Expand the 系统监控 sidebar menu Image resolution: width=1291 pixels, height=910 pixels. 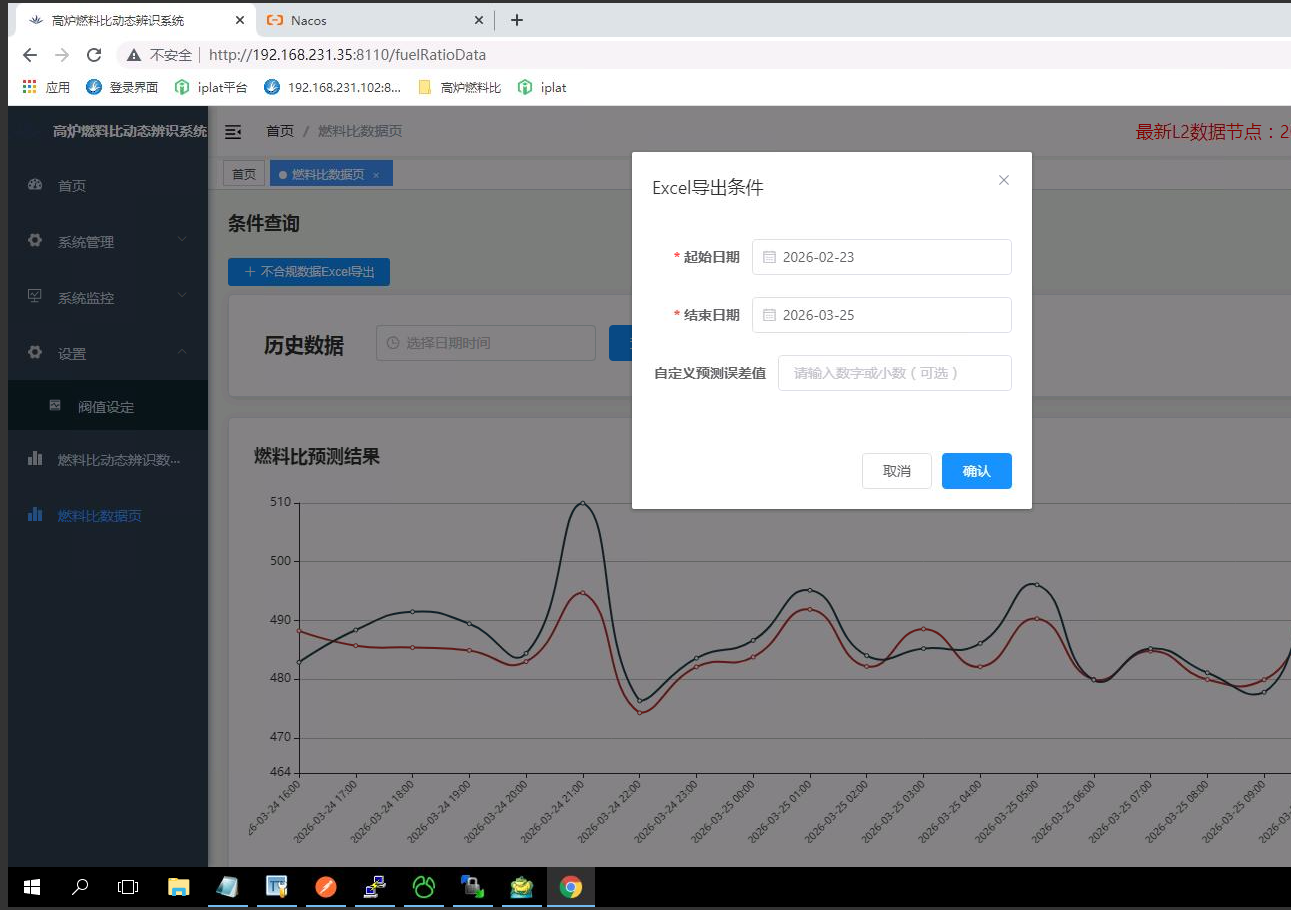point(108,297)
